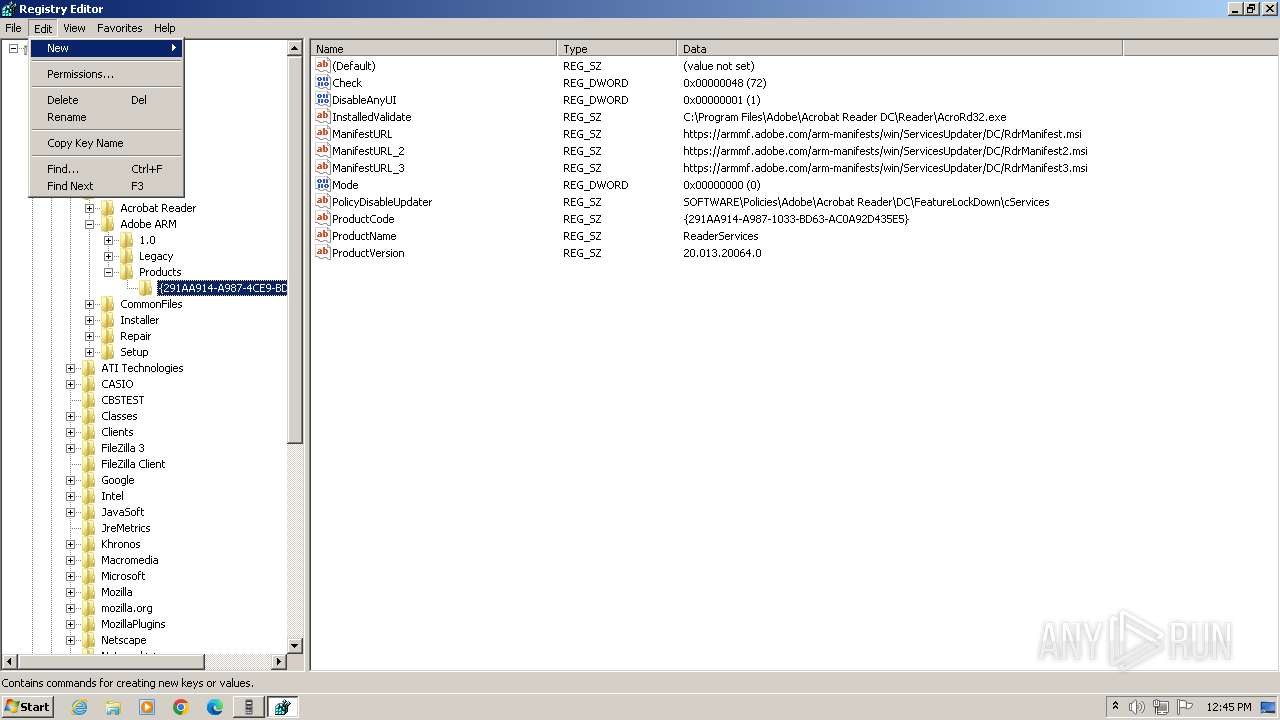The height and width of the screenshot is (720, 1280).
Task: Select the Khronos key
Action: point(121,544)
